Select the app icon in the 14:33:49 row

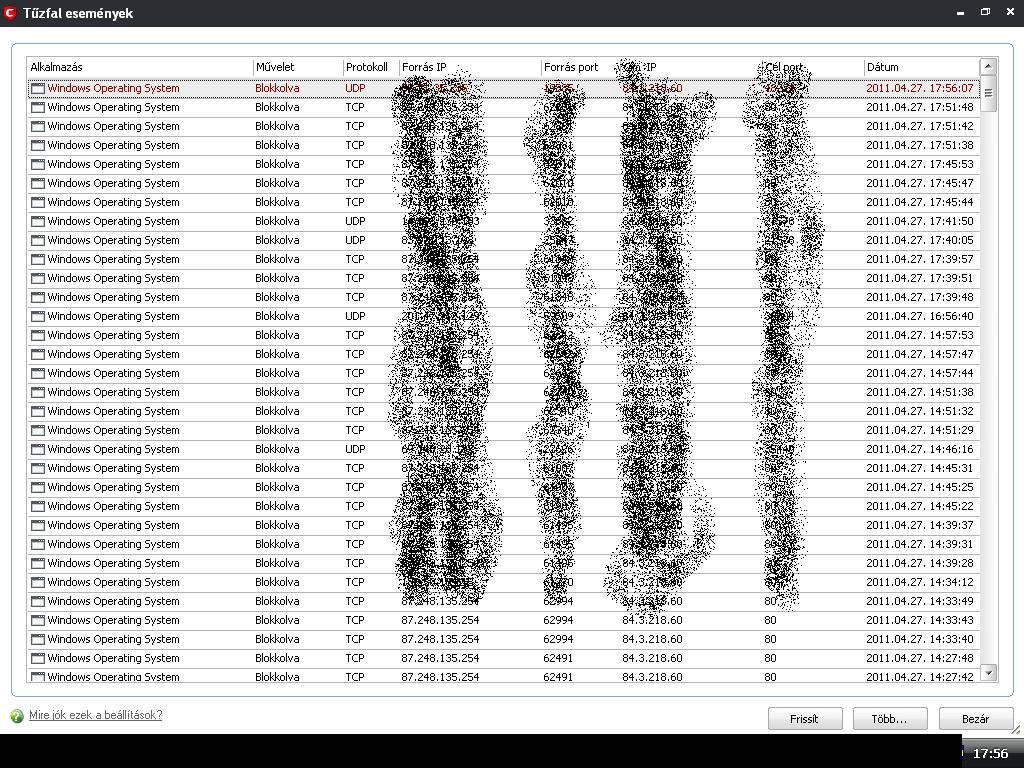pyautogui.click(x=38, y=601)
